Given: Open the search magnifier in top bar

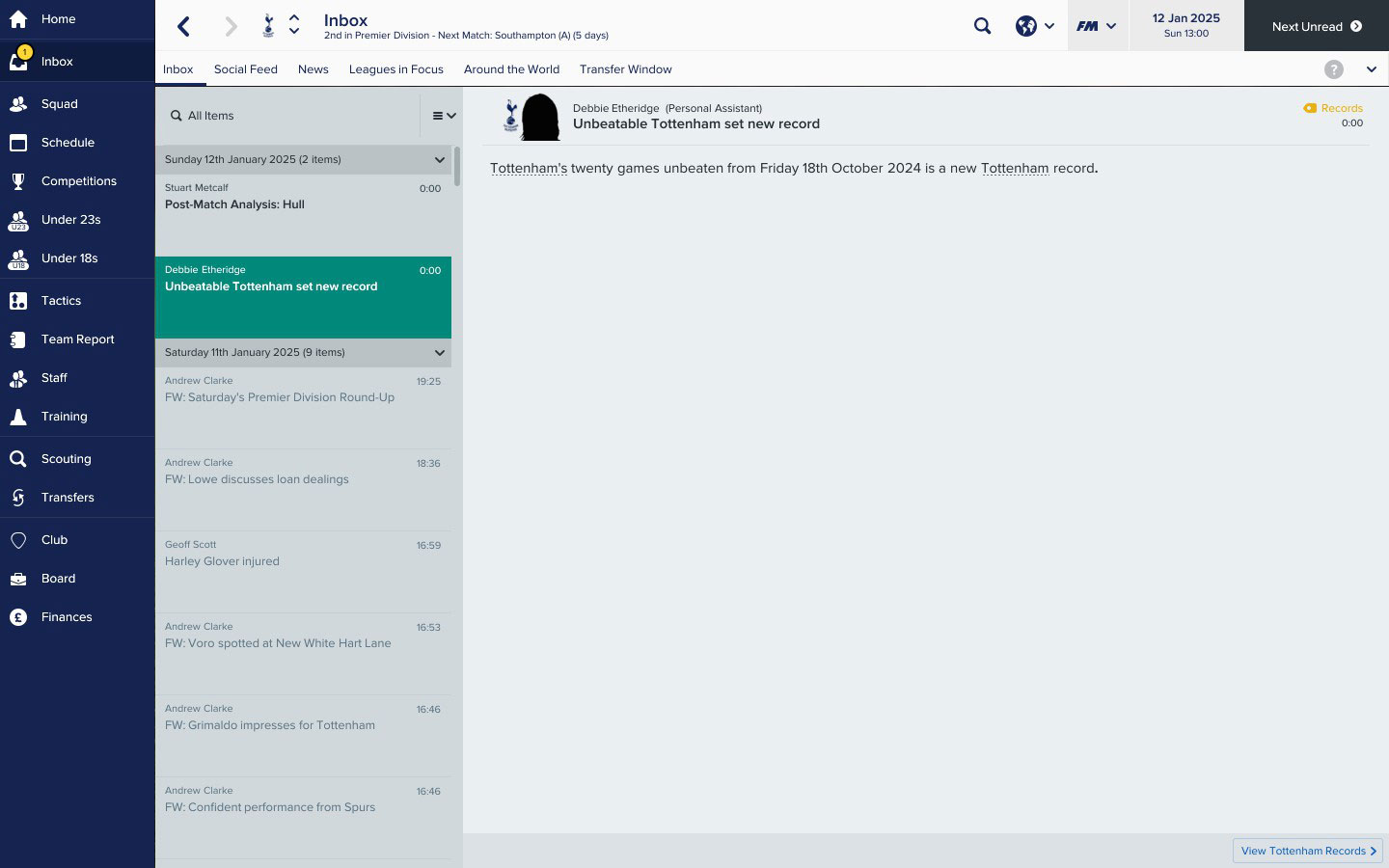Looking at the screenshot, I should (x=982, y=26).
